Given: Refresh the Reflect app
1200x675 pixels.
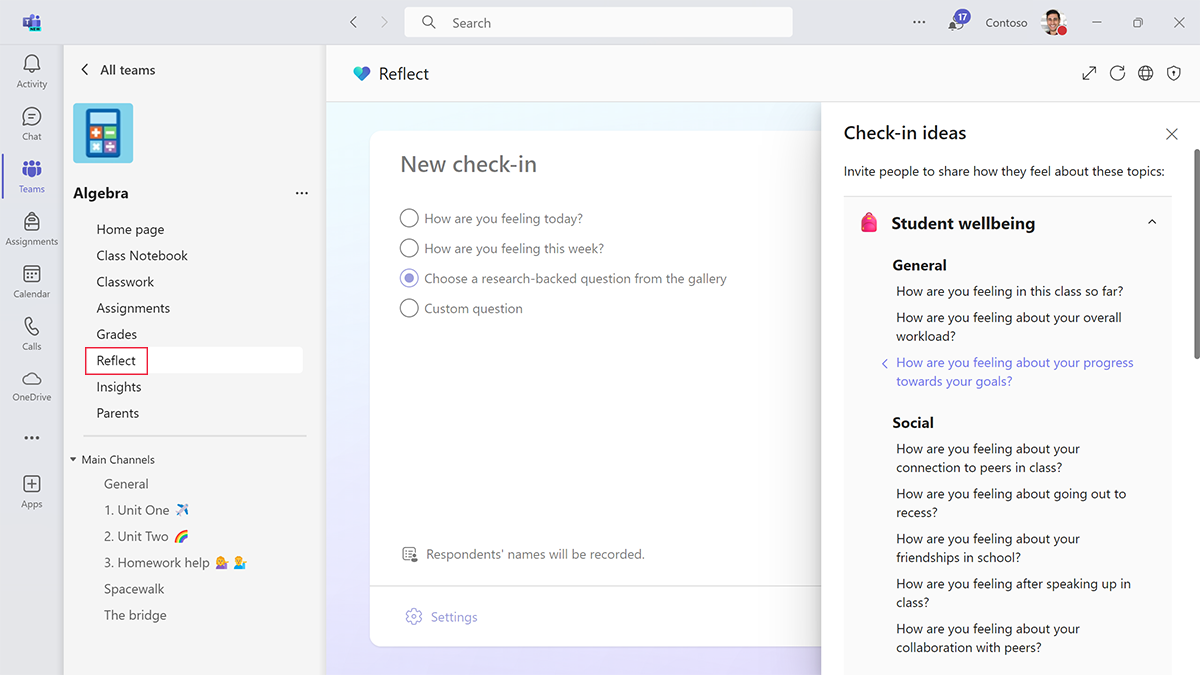Looking at the screenshot, I should click(x=1117, y=73).
